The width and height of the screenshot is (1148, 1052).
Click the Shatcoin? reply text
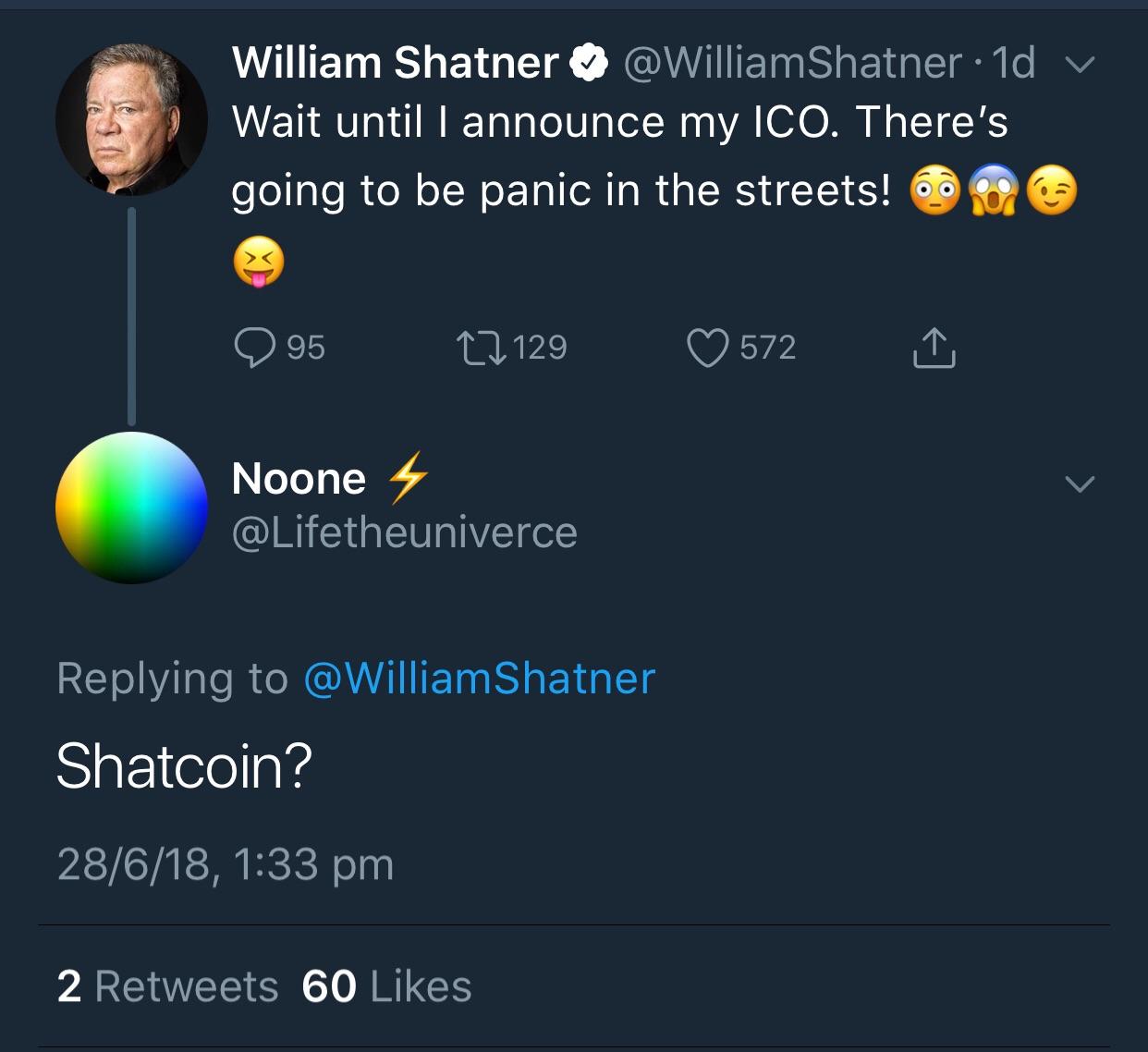[x=184, y=766]
